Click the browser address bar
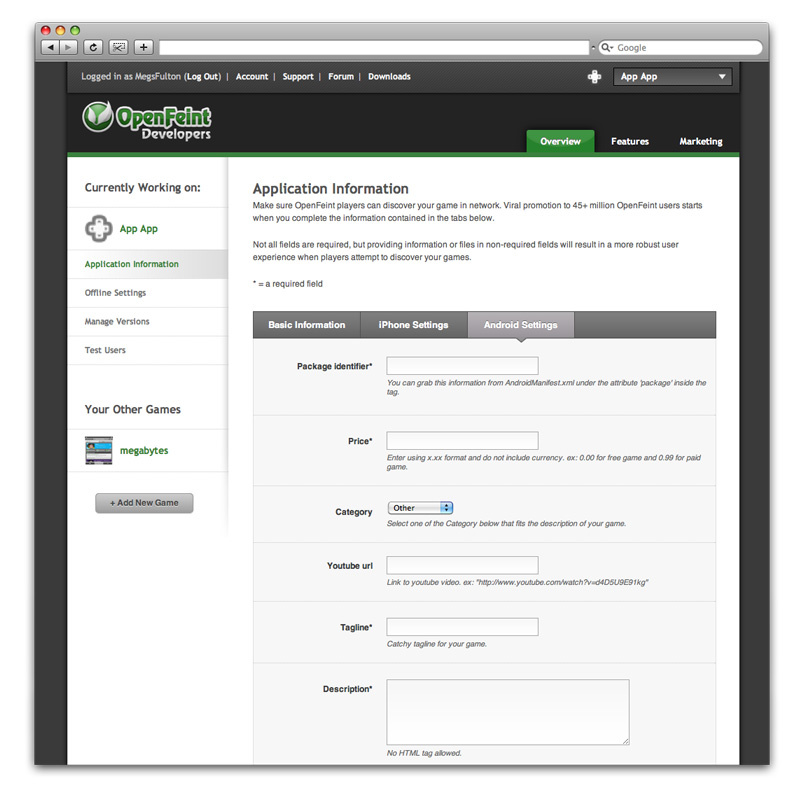The image size is (800, 803). click(374, 48)
